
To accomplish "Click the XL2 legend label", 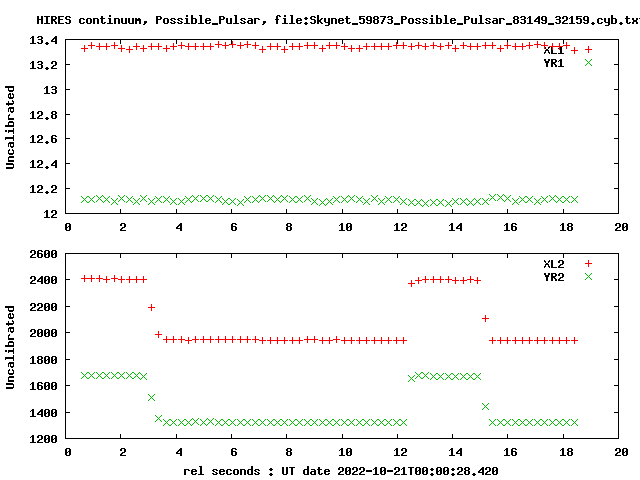I will pyautogui.click(x=553, y=264).
